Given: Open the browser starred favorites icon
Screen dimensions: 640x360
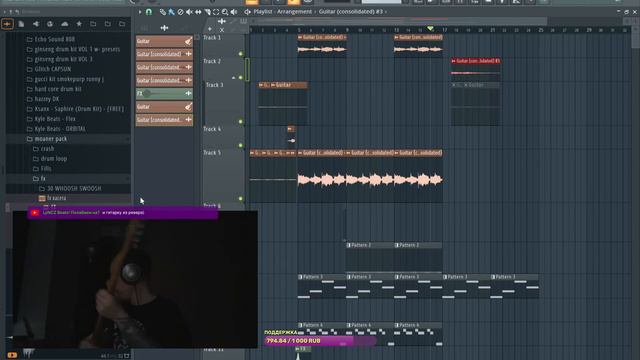Looking at the screenshot, I should pos(79,24).
